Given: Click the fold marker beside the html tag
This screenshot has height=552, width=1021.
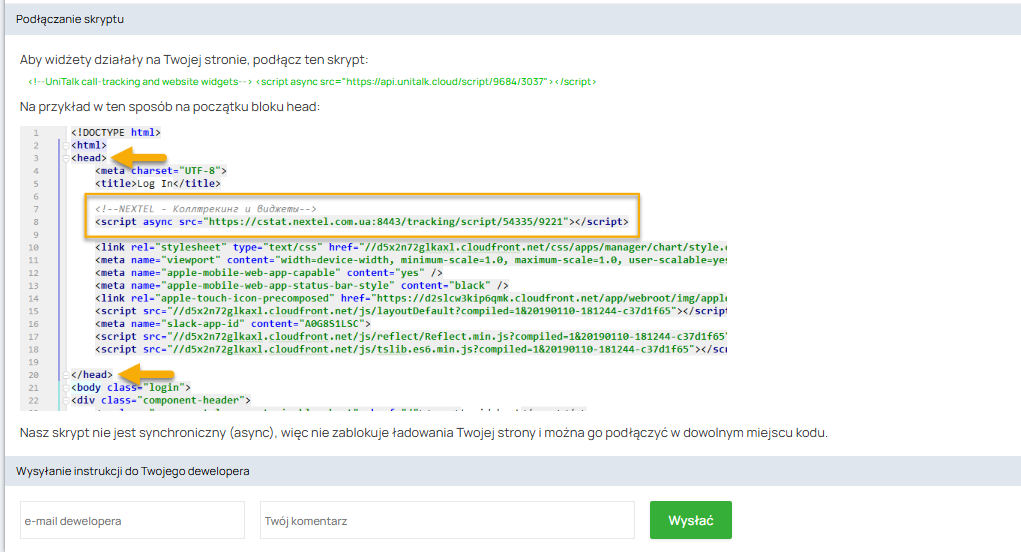Looking at the screenshot, I should [66, 145].
